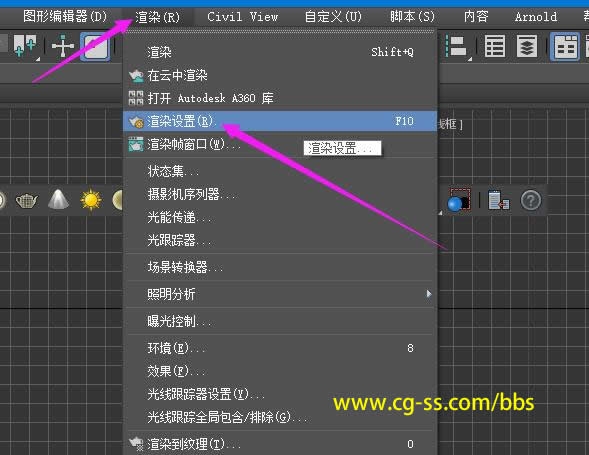Choose 曝光控制 from the render menu

(x=280, y=321)
